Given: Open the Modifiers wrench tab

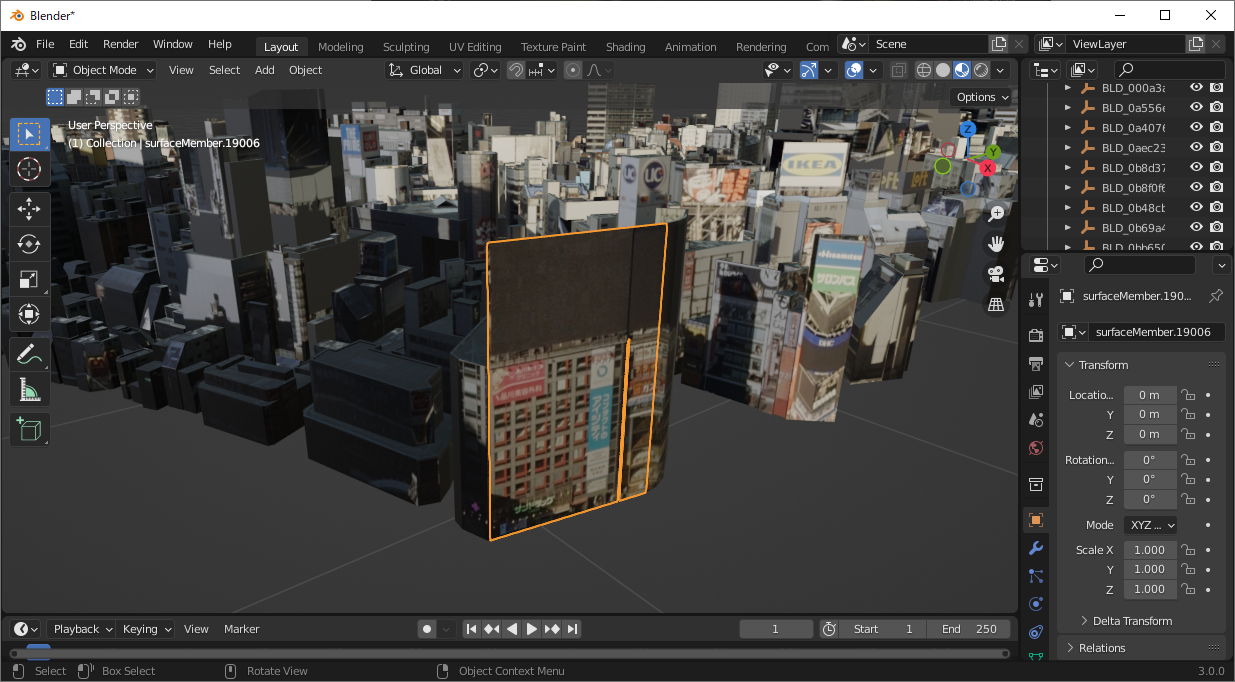Looking at the screenshot, I should point(1036,548).
